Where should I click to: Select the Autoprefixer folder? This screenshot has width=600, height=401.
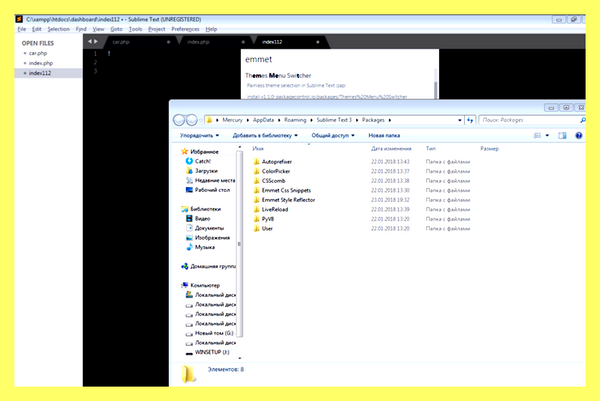(x=273, y=161)
